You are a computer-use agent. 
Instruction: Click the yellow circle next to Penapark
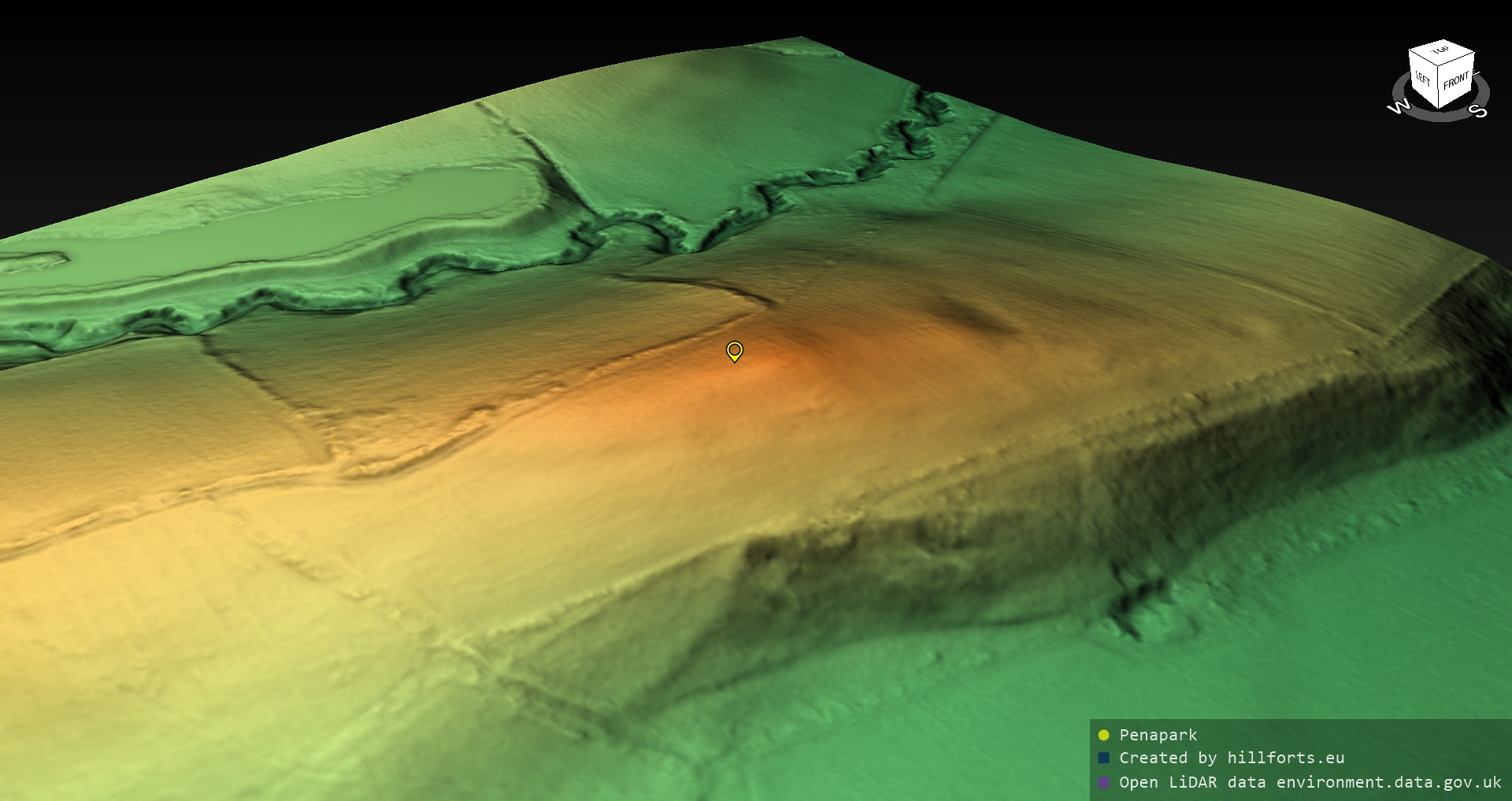[x=1103, y=735]
